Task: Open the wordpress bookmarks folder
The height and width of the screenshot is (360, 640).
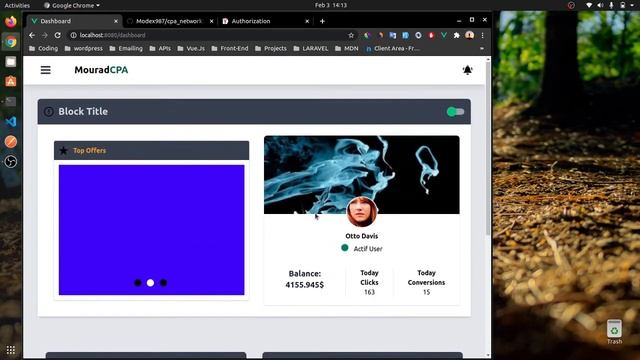Action: 84,49
